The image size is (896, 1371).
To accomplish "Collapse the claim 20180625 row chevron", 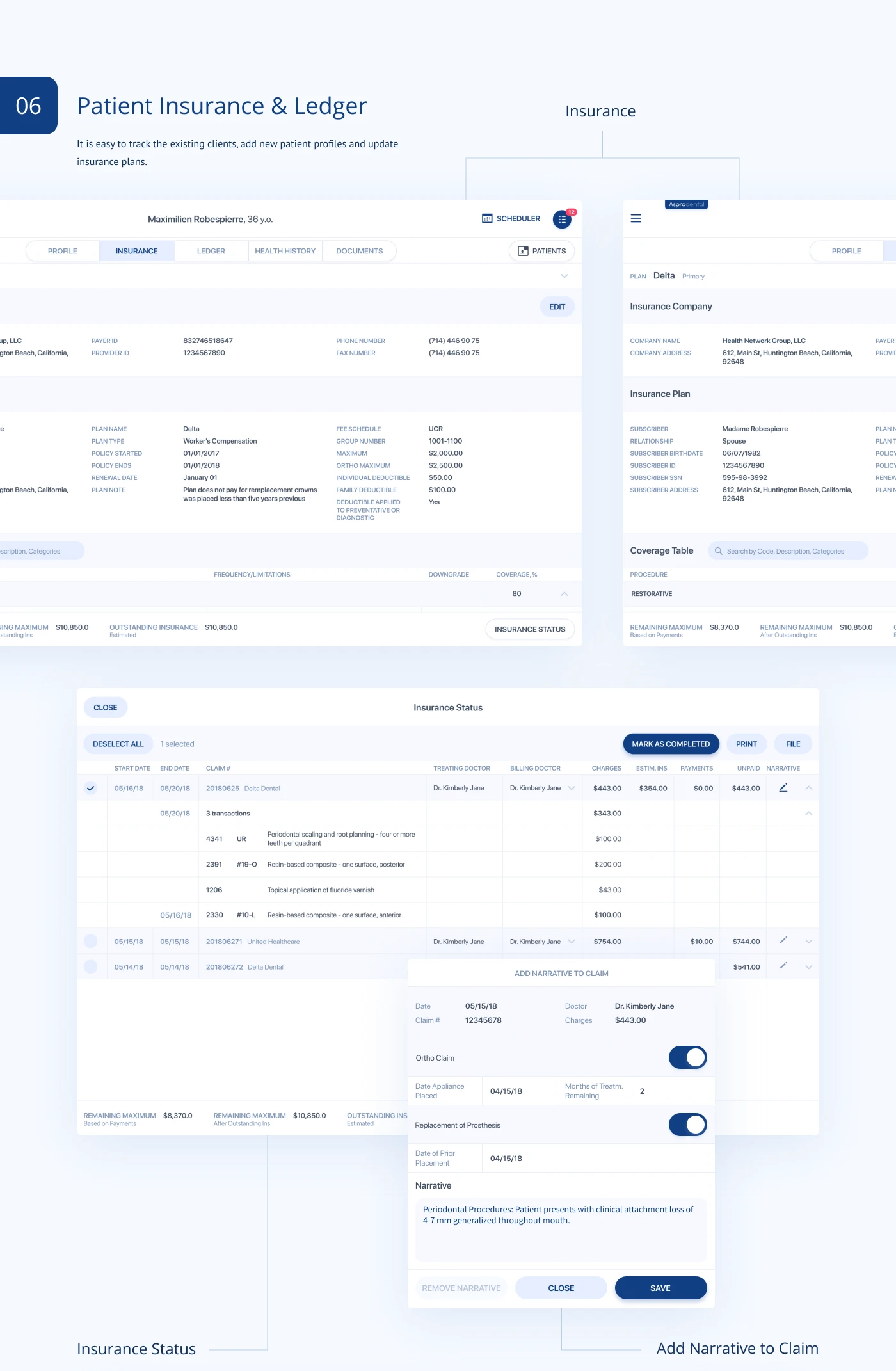I will [808, 788].
